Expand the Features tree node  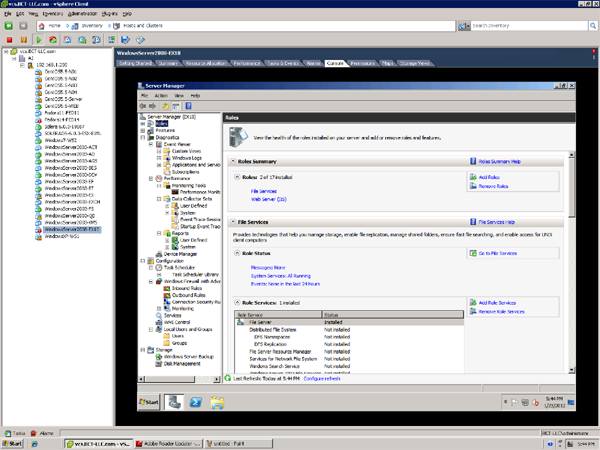pos(143,130)
